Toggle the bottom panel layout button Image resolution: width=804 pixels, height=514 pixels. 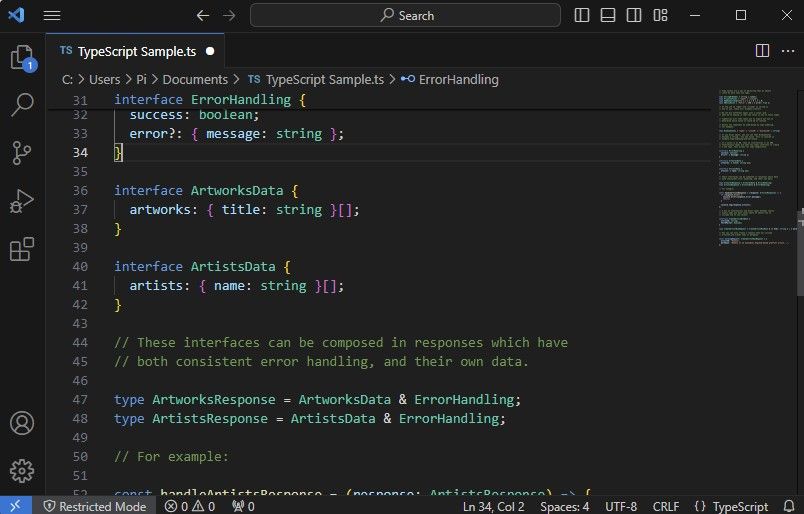(607, 15)
